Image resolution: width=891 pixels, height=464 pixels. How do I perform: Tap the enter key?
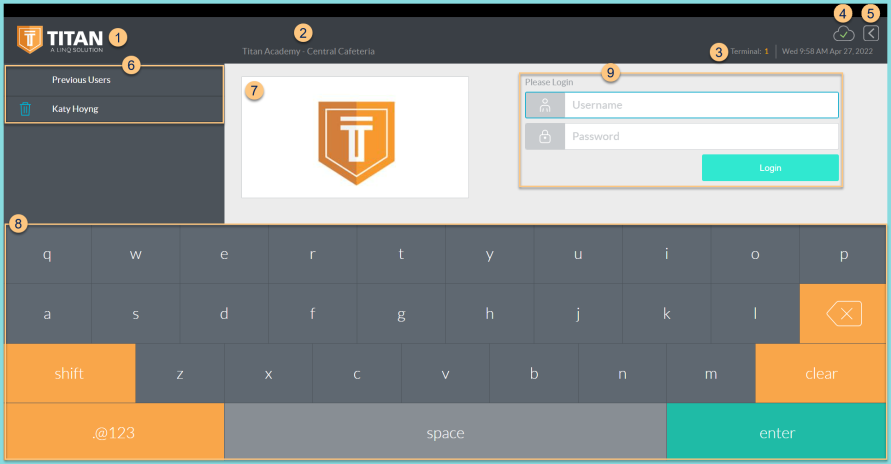pyautogui.click(x=777, y=433)
